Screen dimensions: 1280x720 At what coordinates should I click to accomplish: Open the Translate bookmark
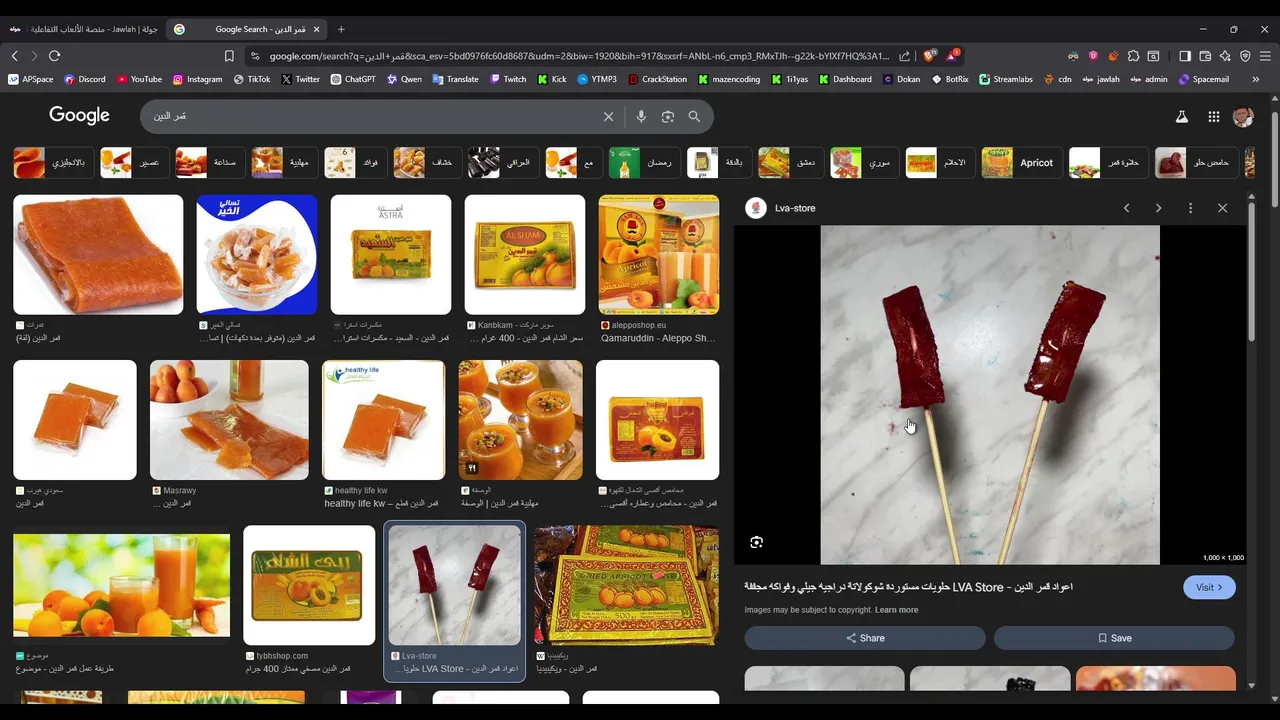pyautogui.click(x=455, y=79)
